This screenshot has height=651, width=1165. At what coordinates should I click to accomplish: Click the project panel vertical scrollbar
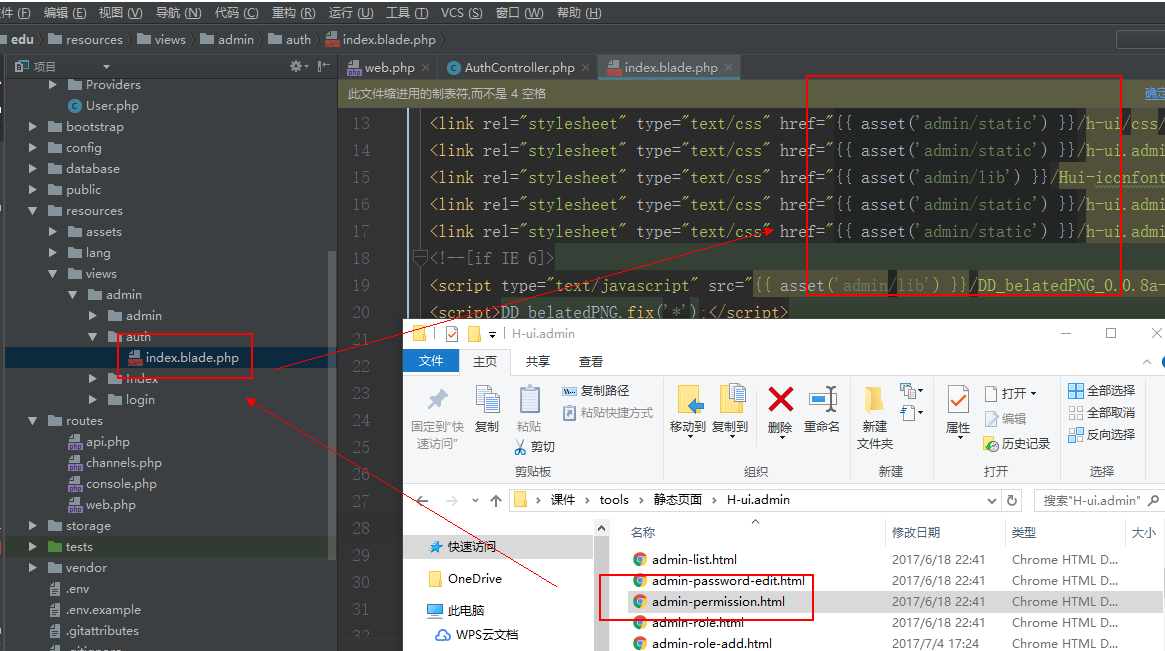332,400
